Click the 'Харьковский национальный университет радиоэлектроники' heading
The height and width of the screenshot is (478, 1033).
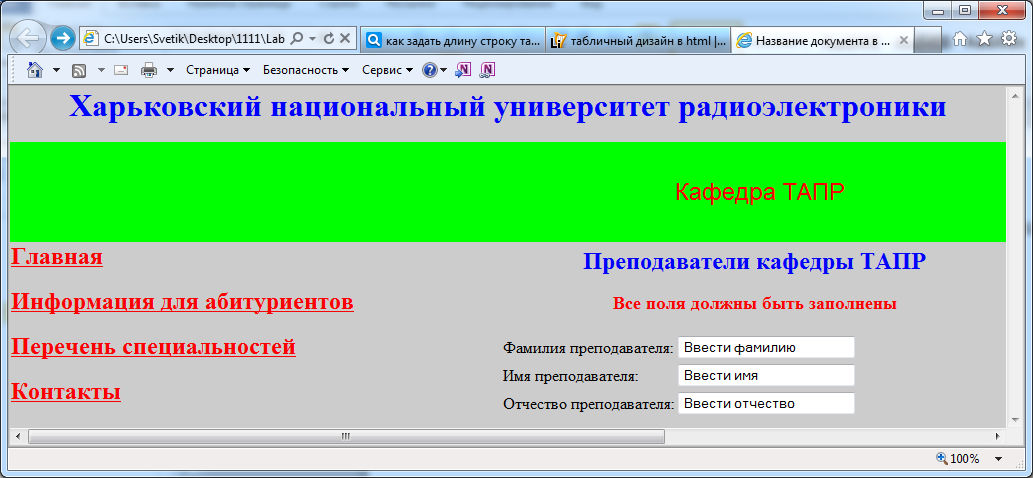(x=507, y=107)
